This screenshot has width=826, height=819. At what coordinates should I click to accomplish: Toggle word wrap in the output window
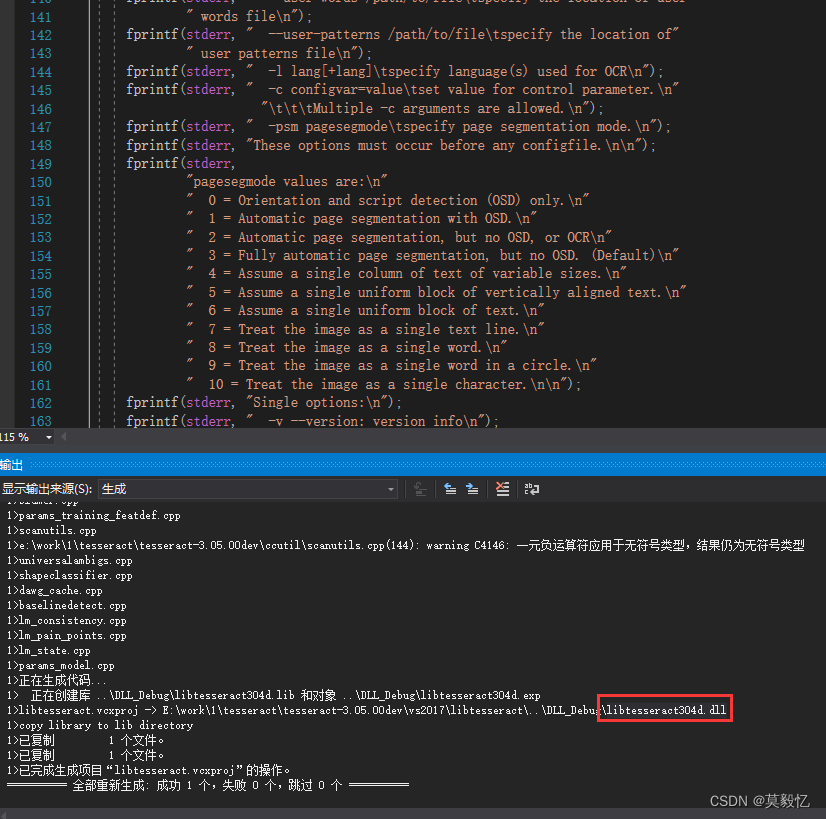click(x=531, y=489)
